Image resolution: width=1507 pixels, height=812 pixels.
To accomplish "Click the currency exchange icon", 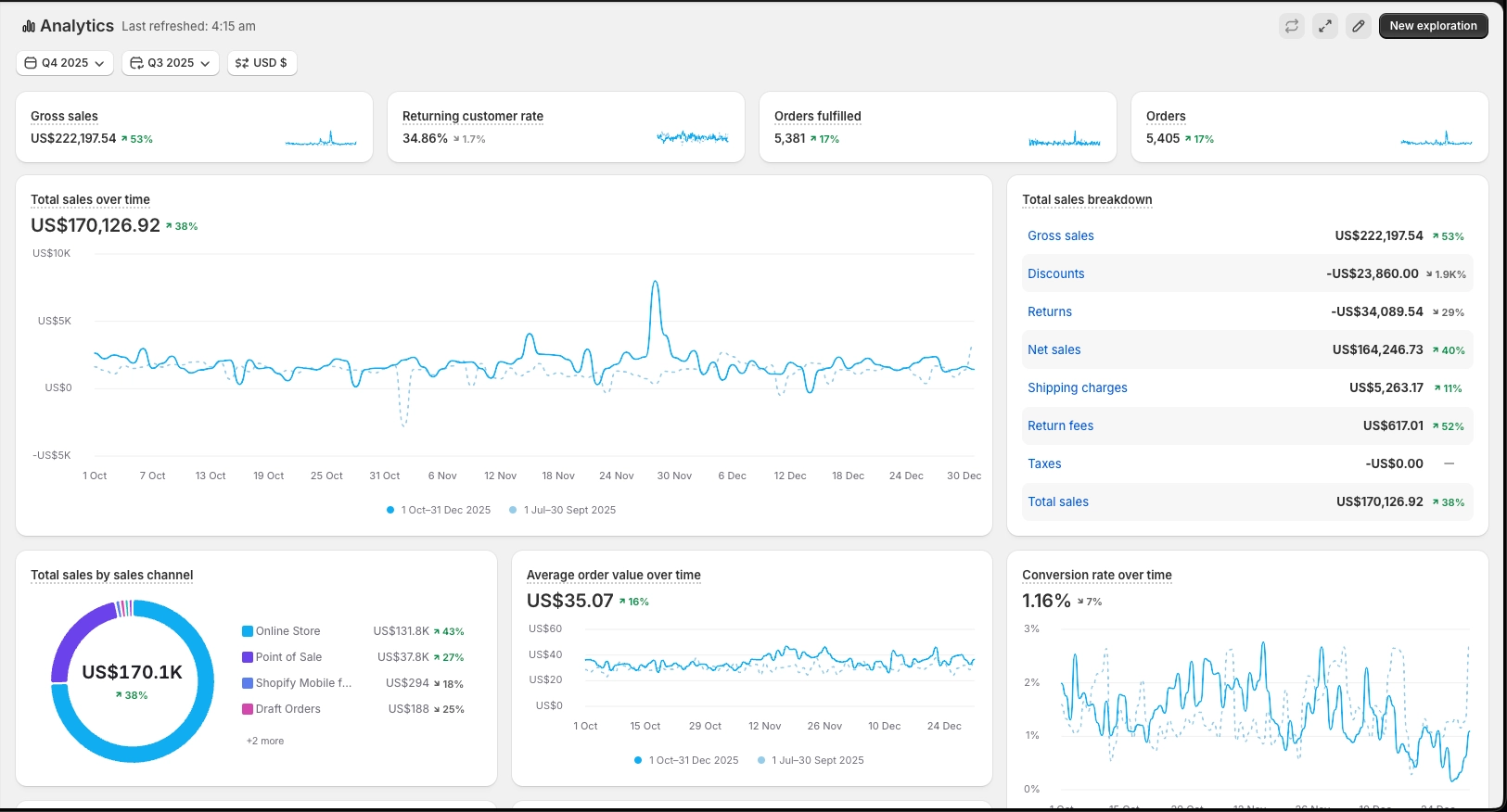I will [242, 63].
